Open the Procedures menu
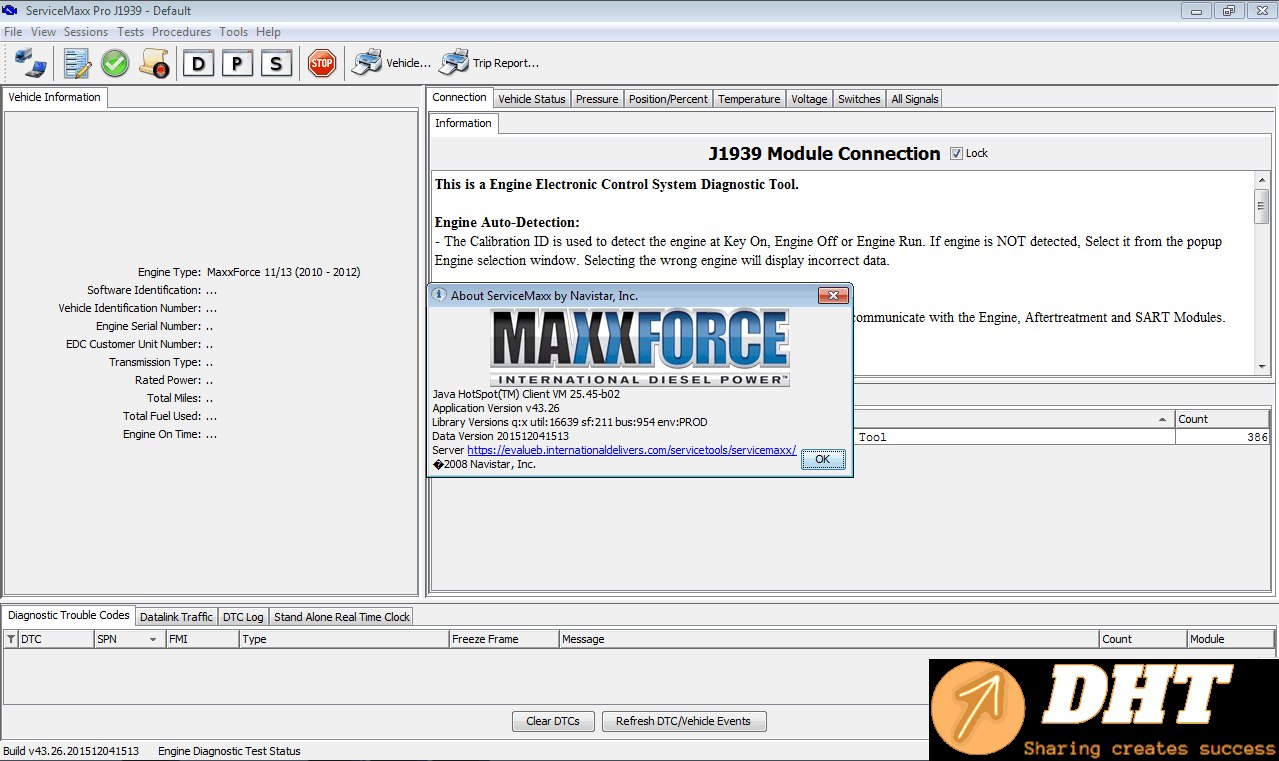This screenshot has height=761, width=1279. pyautogui.click(x=181, y=32)
